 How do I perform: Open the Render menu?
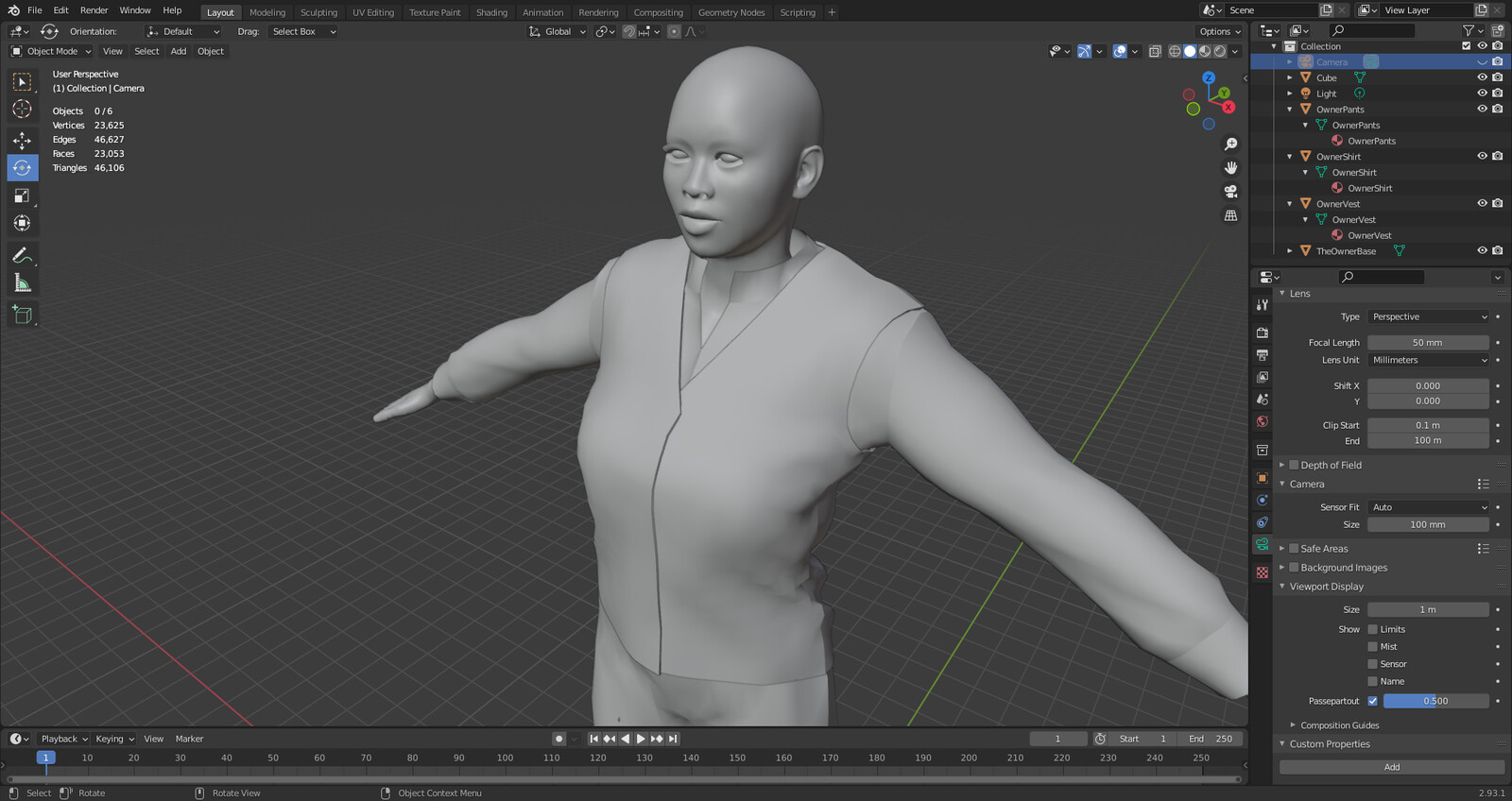94,10
